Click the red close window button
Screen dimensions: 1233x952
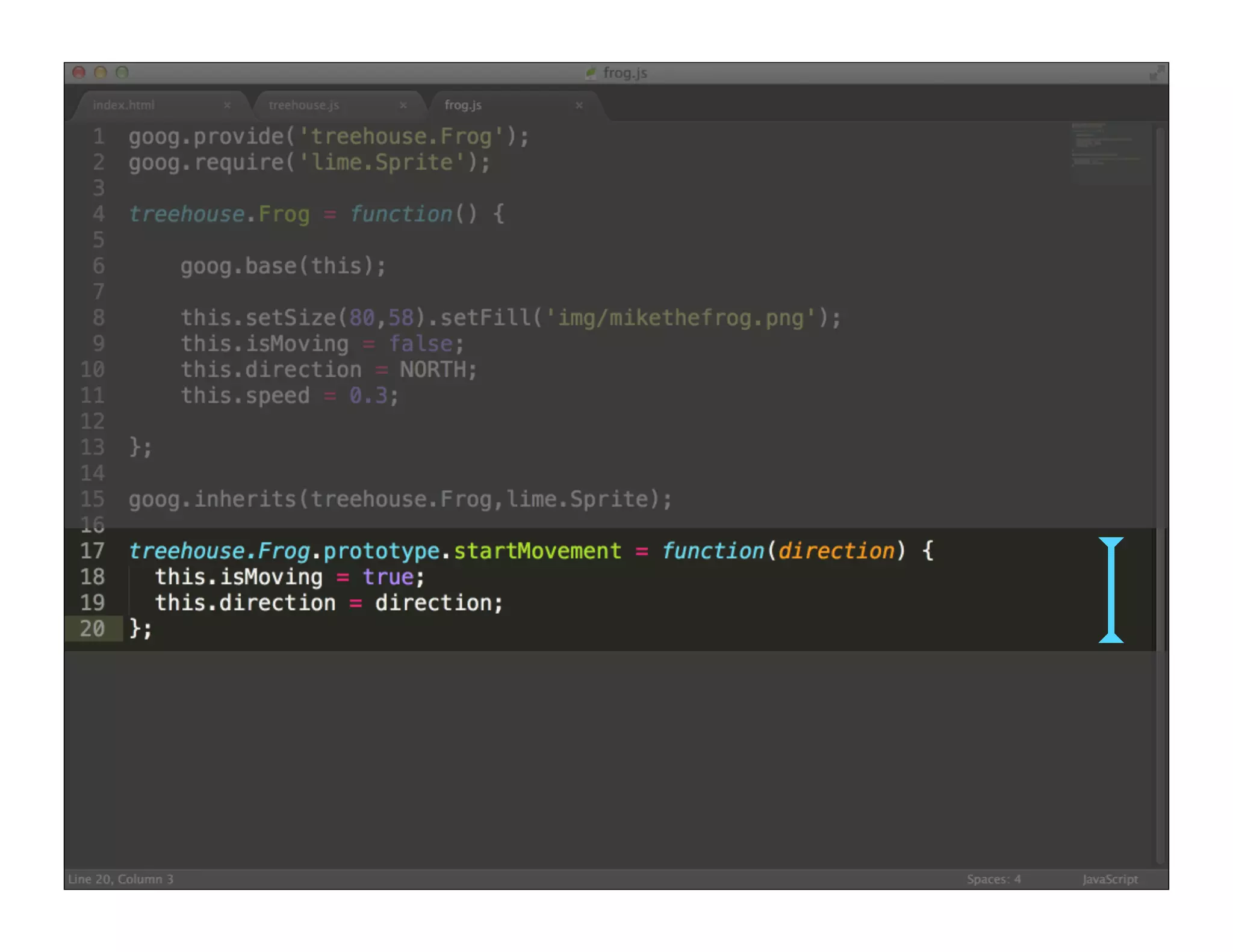coord(79,73)
